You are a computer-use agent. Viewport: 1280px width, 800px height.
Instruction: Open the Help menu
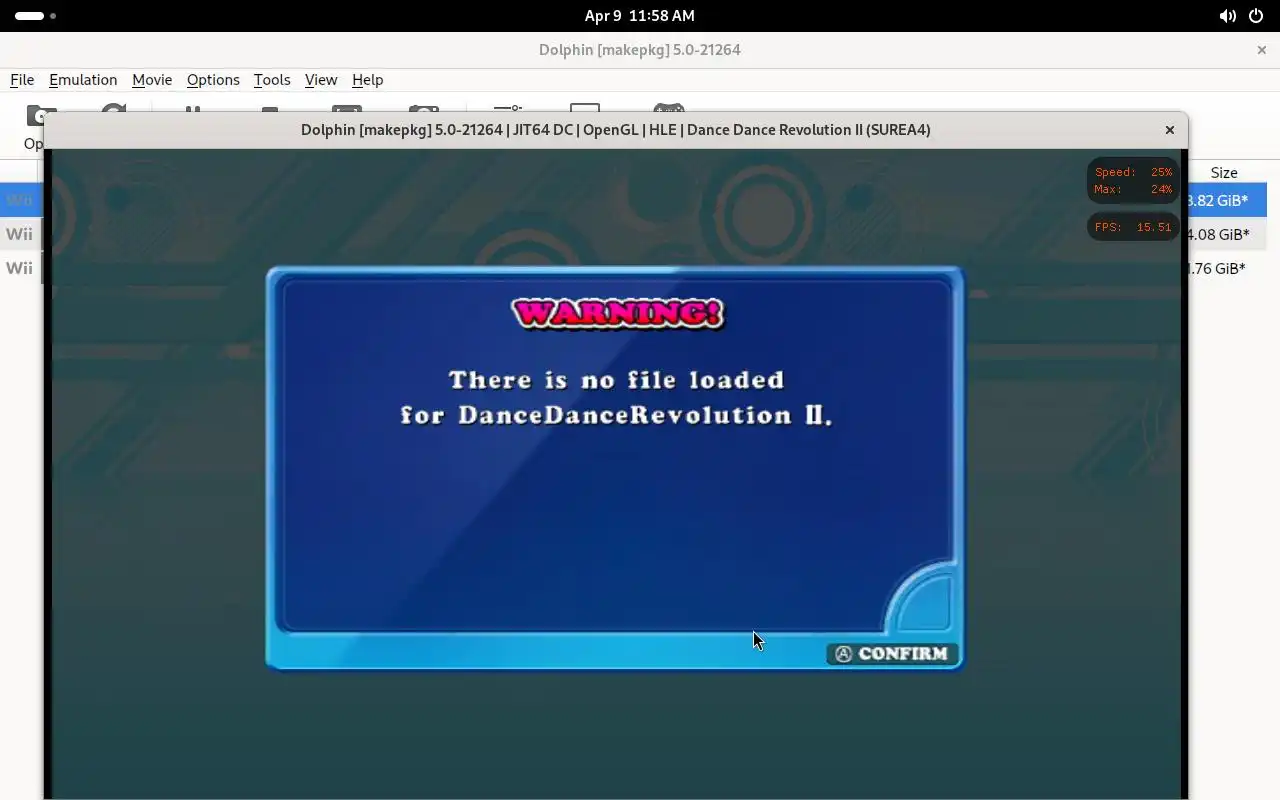(367, 80)
